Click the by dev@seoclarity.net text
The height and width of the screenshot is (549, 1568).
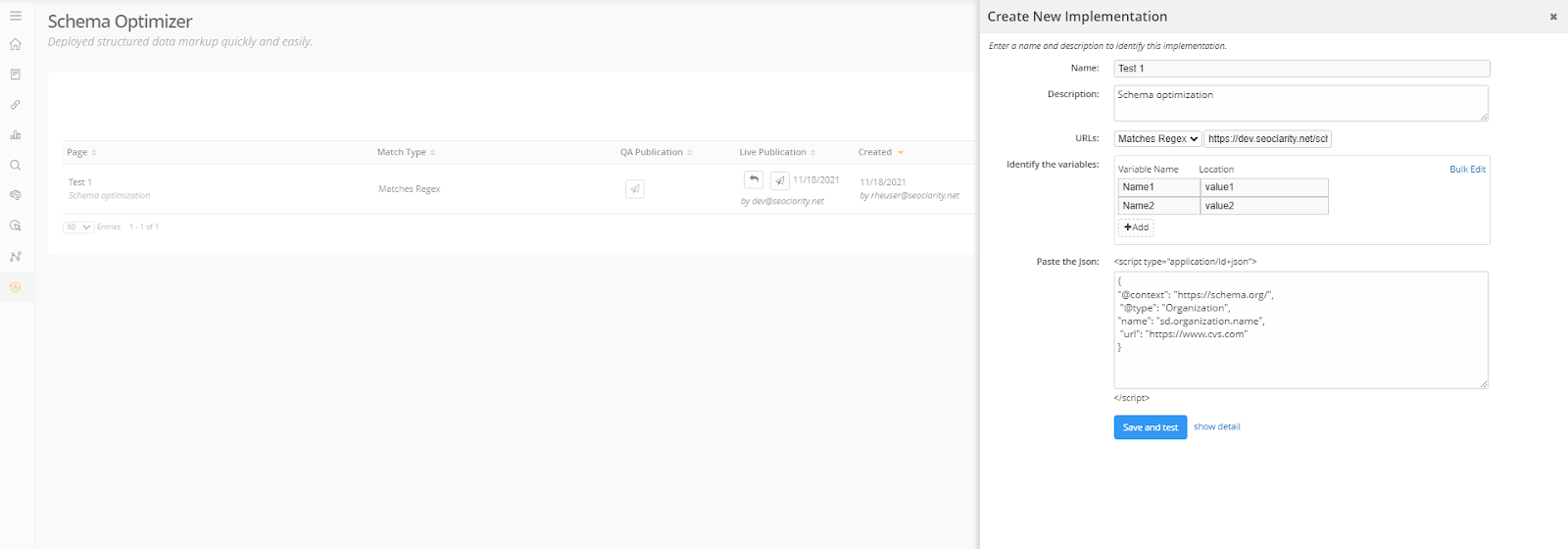(x=782, y=202)
